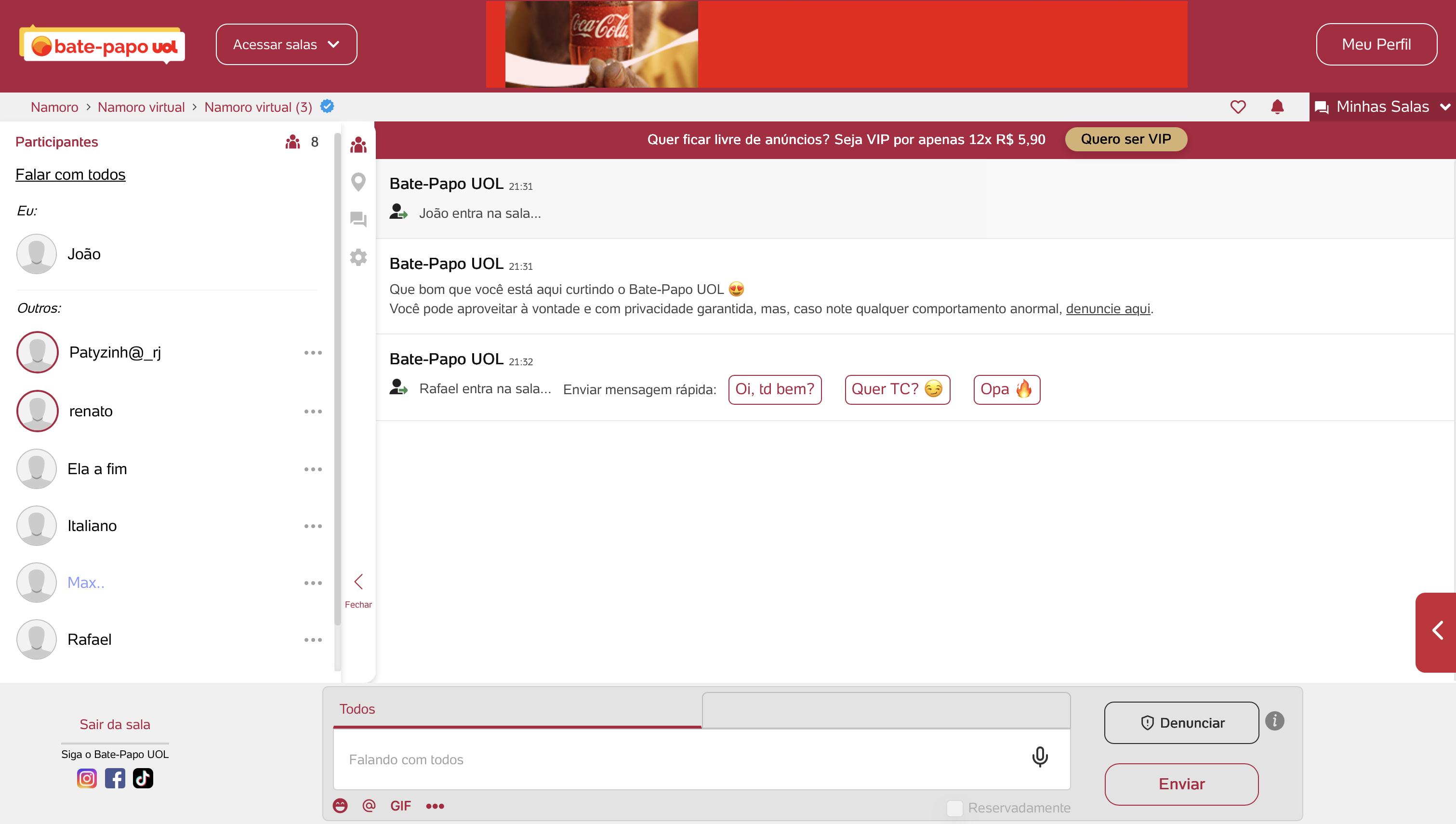
Task: Open options menu for renato
Action: (312, 412)
